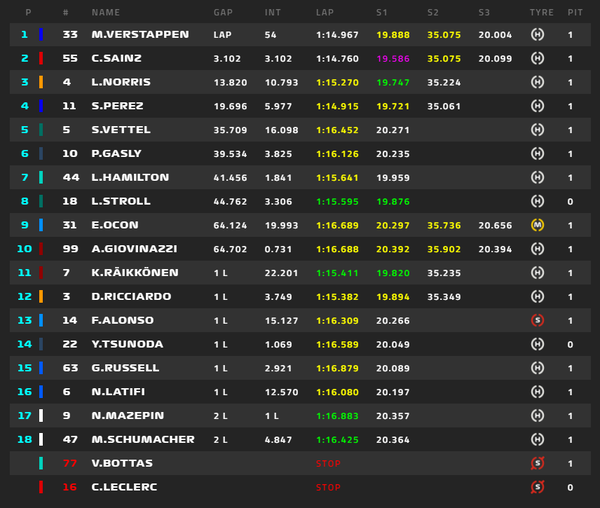The width and height of the screenshot is (600, 508).
Task: Click Hamilton's hard tyre icon
Action: (537, 177)
